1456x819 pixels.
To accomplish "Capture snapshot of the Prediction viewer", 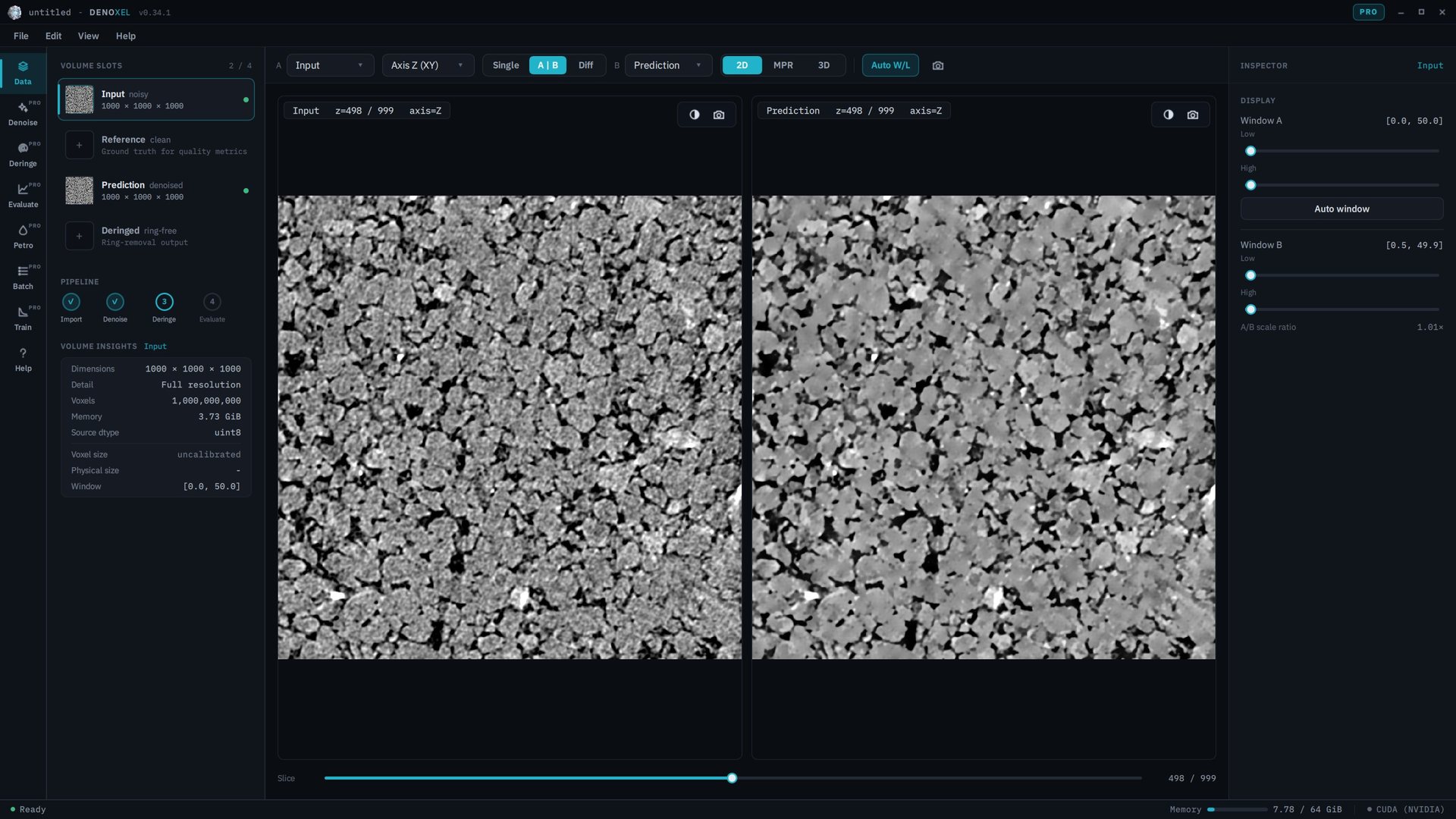I will [x=1193, y=115].
